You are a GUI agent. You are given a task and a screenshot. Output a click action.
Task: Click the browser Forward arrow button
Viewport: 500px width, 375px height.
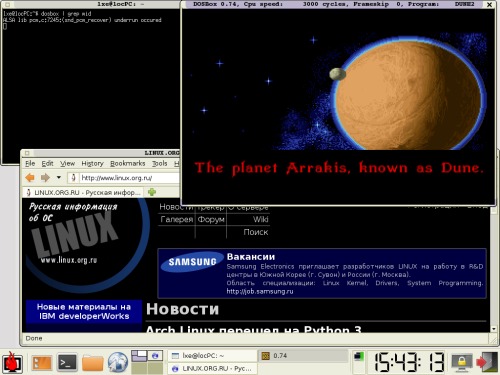click(45, 178)
